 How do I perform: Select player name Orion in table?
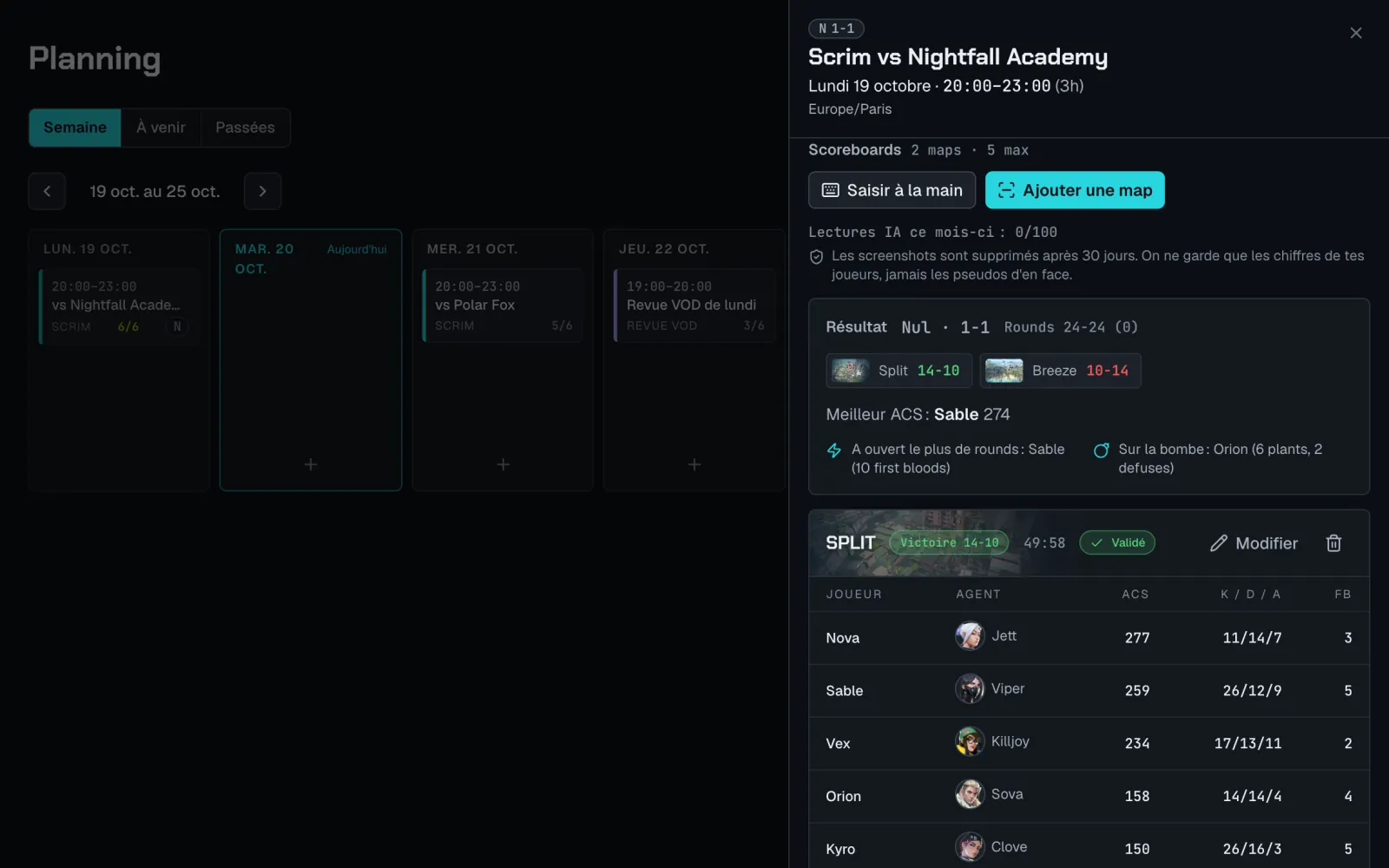[x=844, y=797]
